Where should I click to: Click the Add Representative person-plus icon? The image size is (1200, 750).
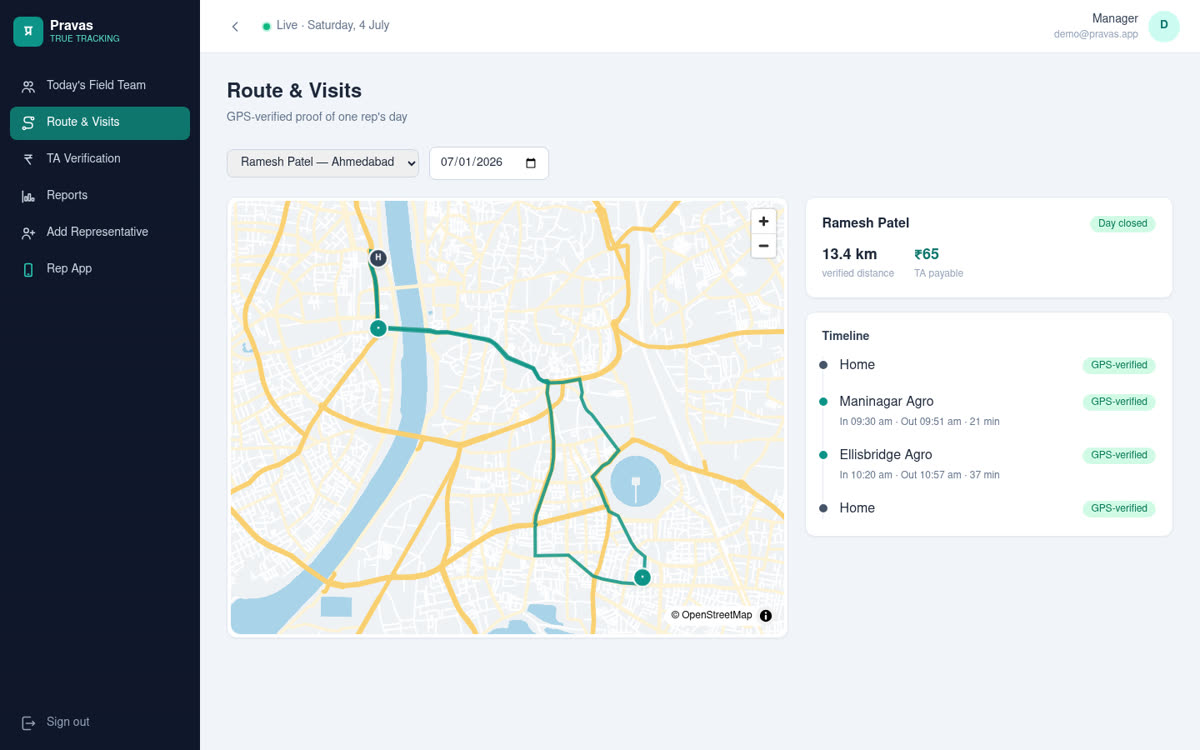[28, 232]
